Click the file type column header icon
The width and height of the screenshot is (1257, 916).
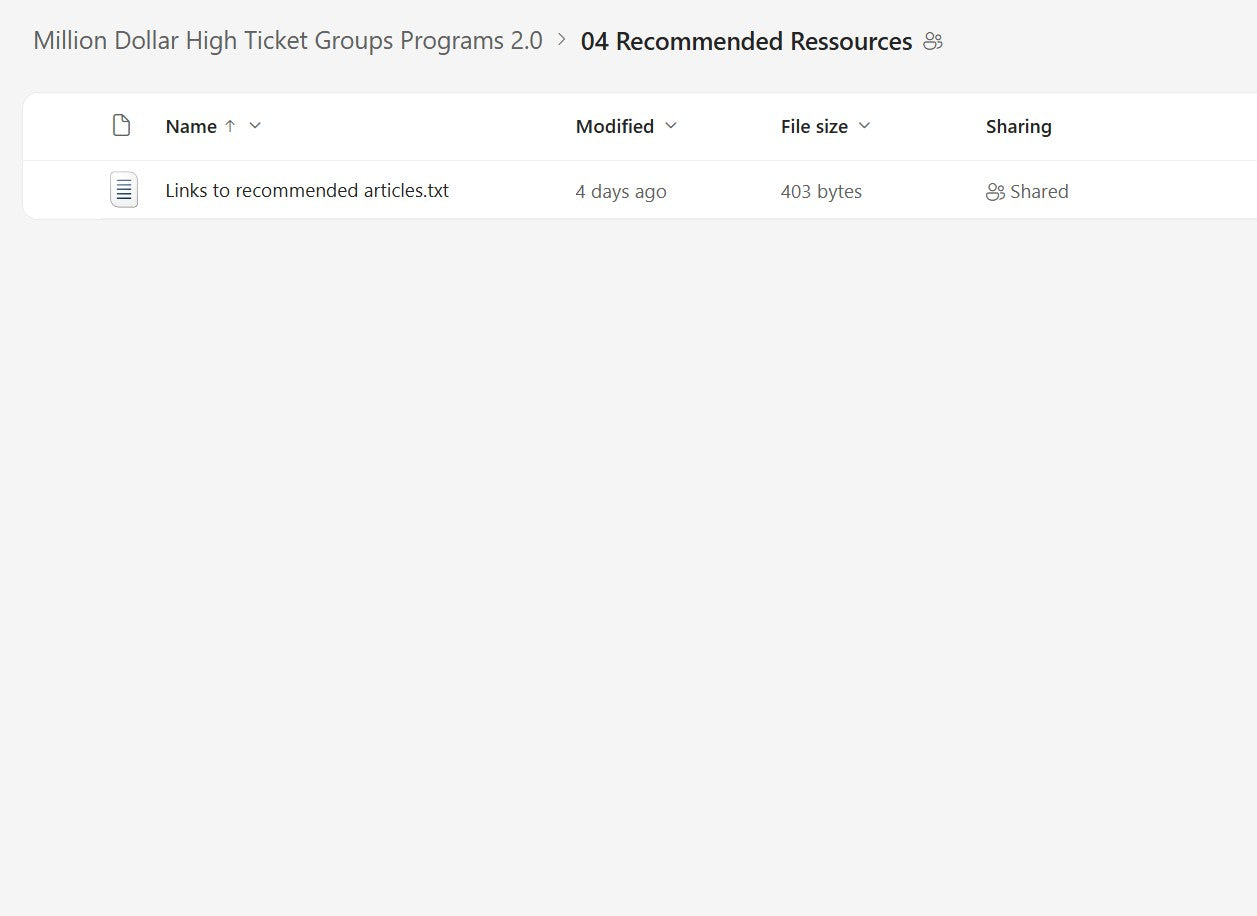(122, 126)
